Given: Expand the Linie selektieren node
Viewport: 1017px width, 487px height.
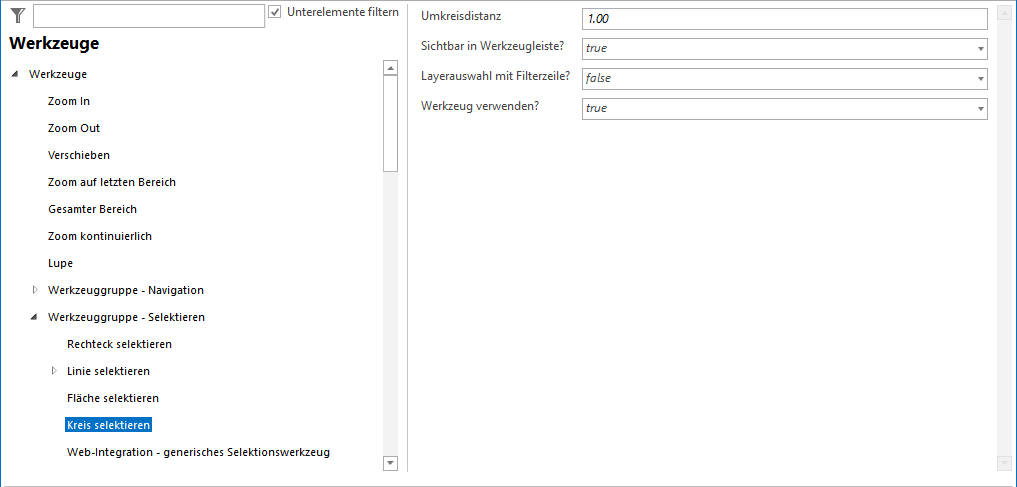Looking at the screenshot, I should click(x=54, y=371).
